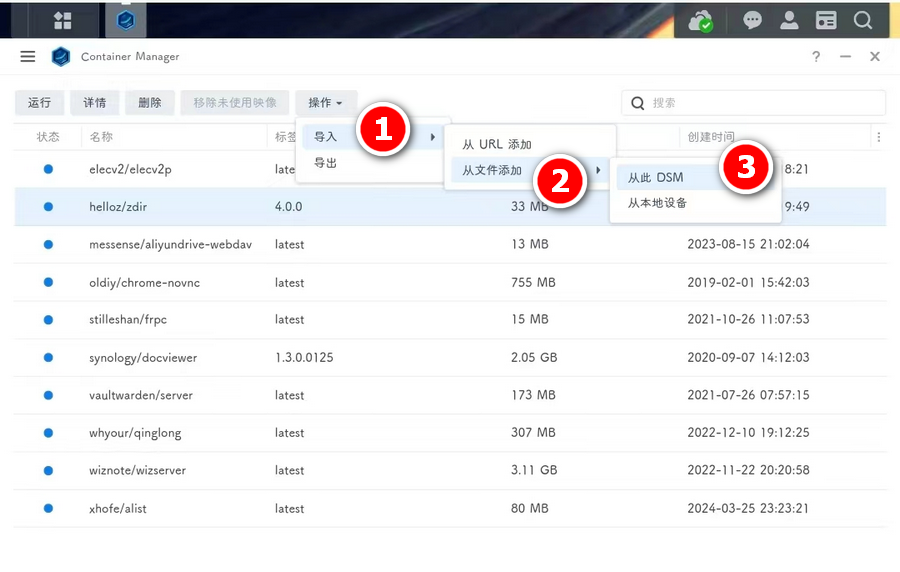Image resolution: width=900 pixels, height=572 pixels.
Task: Click status dot of helloz/zdir row
Action: point(48,207)
